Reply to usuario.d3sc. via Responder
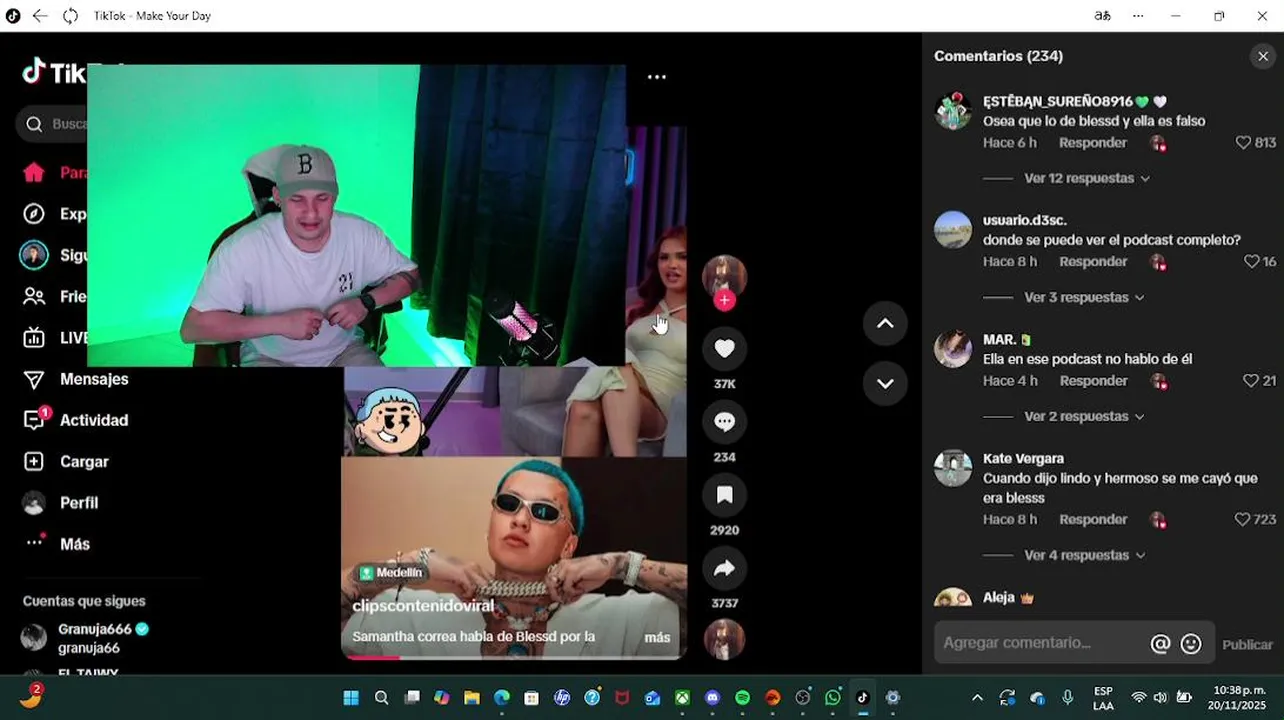1284x720 pixels. tap(1093, 261)
